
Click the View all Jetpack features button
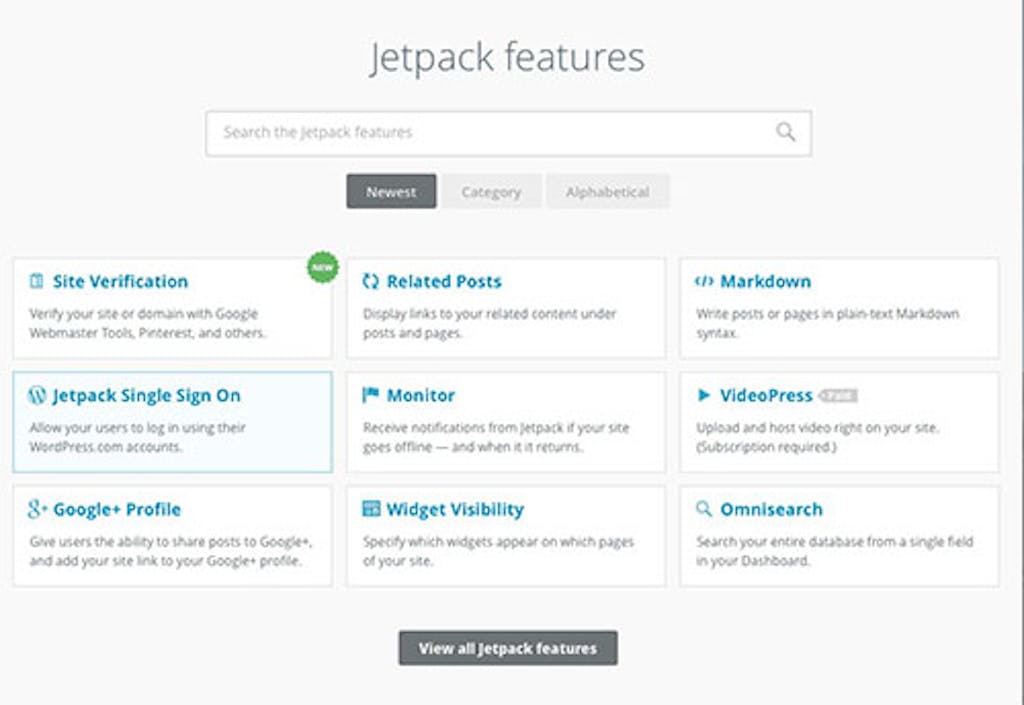pos(510,648)
